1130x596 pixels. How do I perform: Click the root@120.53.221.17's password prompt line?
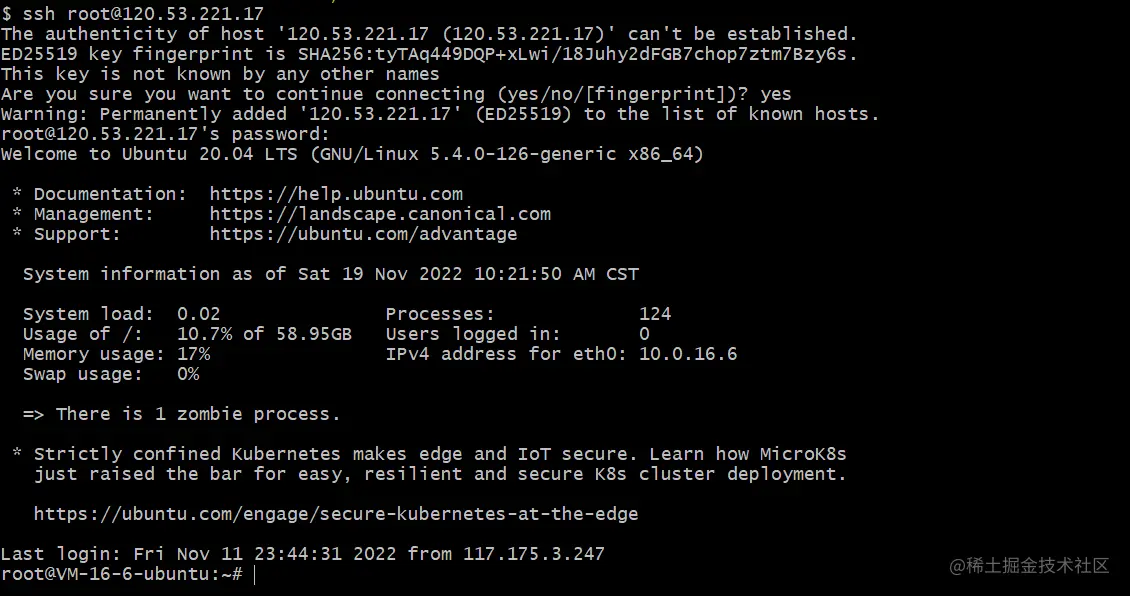click(165, 134)
